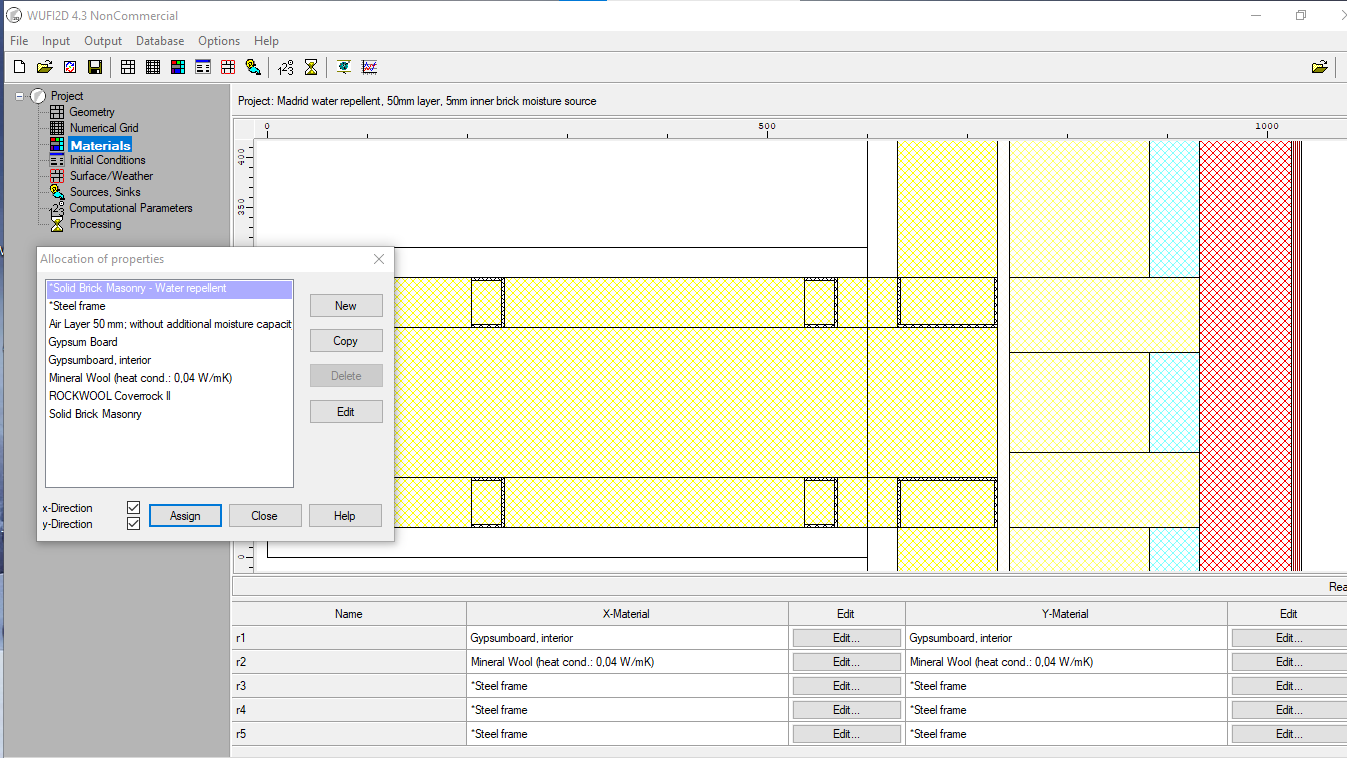Click the Surface/Weather red grid toolbar icon
The image size is (1347, 758).
click(228, 67)
